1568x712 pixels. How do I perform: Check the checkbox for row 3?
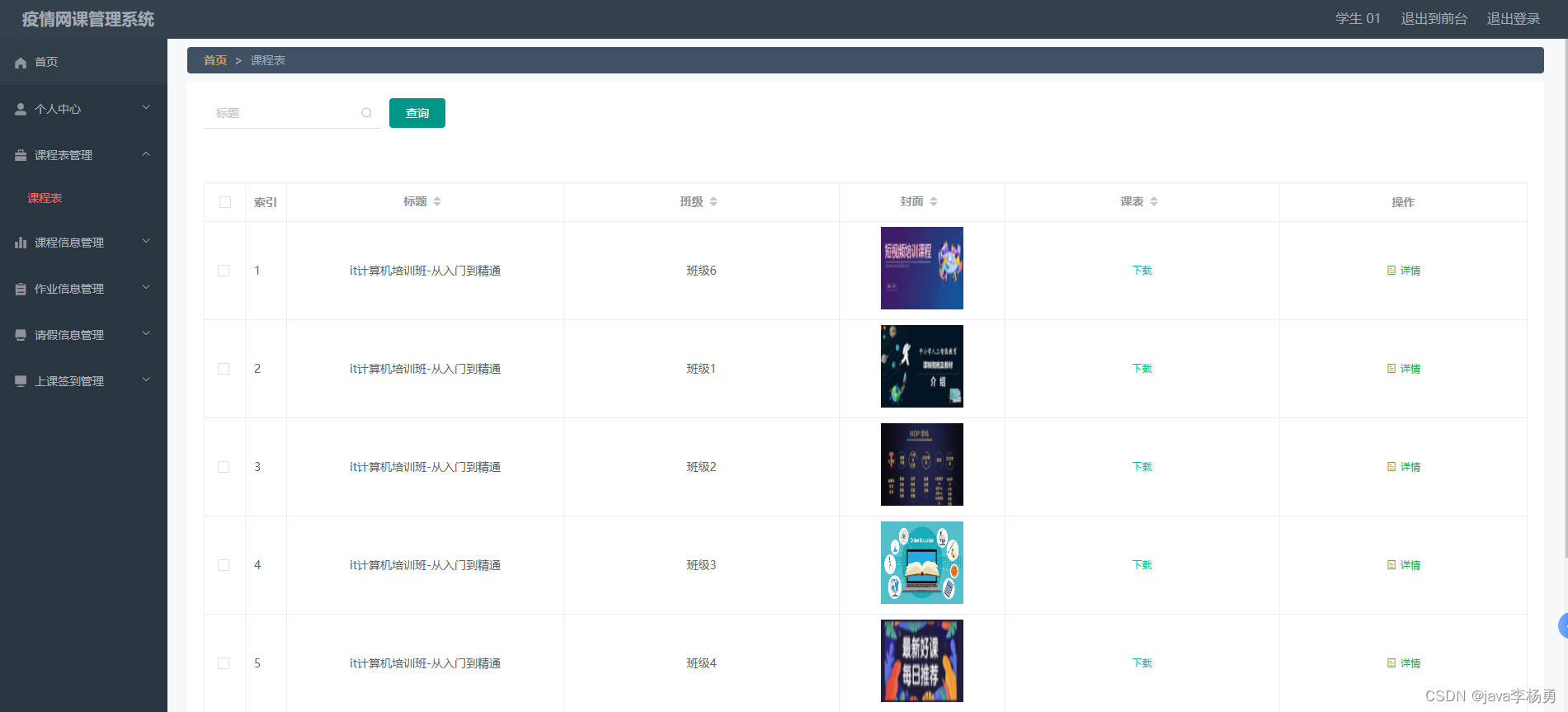pyautogui.click(x=224, y=467)
